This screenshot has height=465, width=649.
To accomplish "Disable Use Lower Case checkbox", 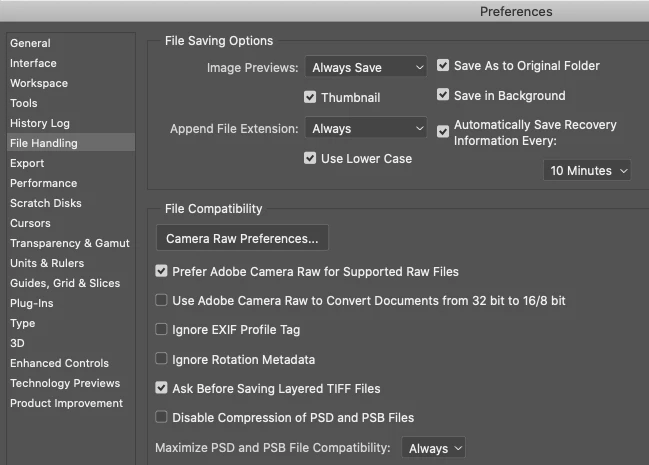I will pyautogui.click(x=311, y=158).
